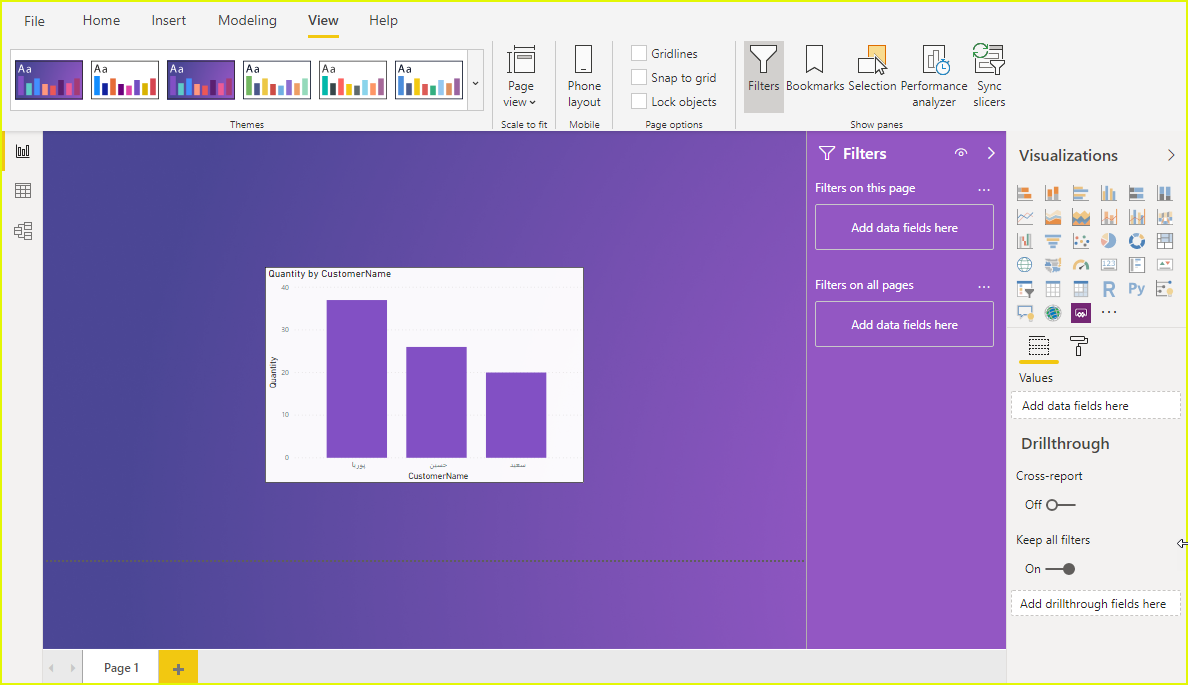The height and width of the screenshot is (685, 1188).
Task: Select the stacked bar chart visualization
Action: point(1024,193)
